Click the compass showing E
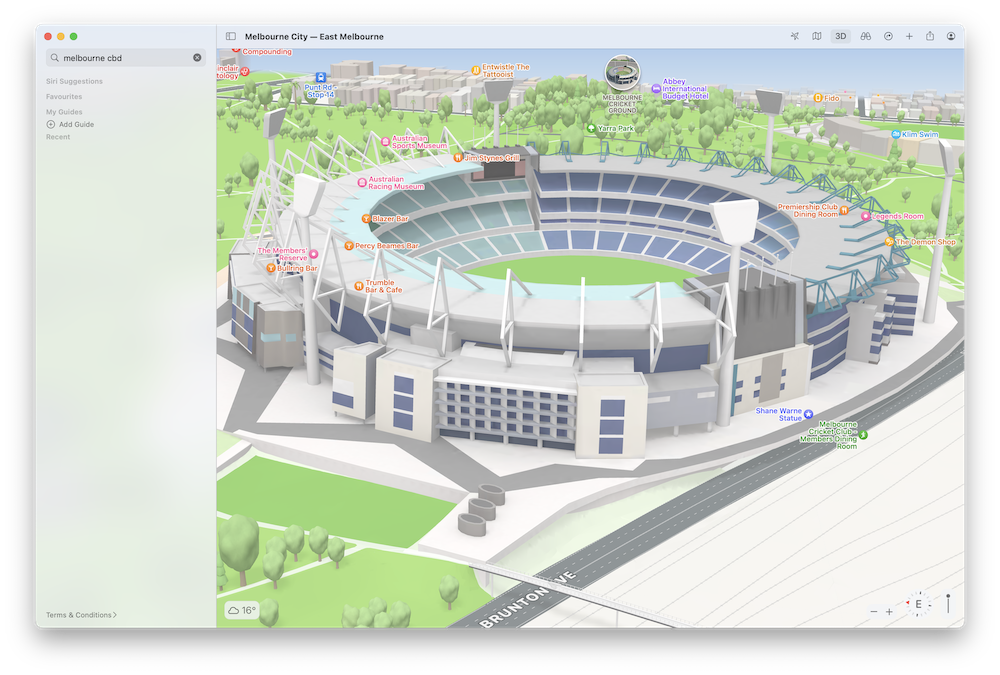 (x=918, y=605)
